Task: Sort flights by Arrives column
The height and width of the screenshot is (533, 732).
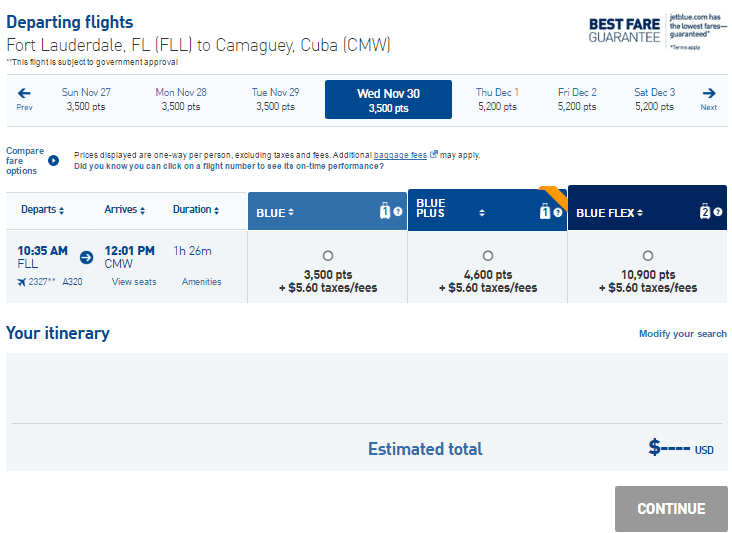Action: click(125, 210)
